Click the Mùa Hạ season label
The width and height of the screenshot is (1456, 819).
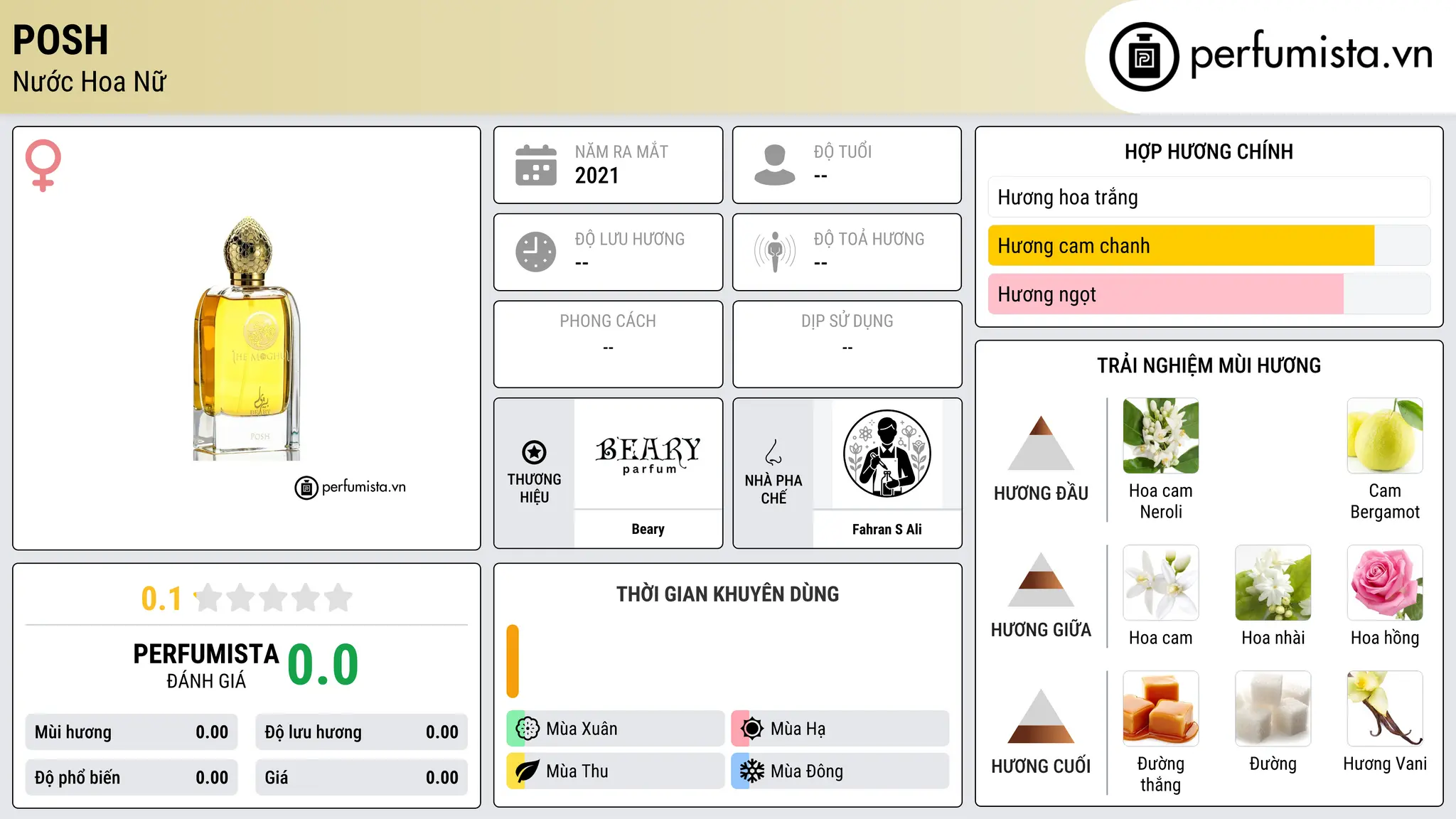(x=798, y=729)
